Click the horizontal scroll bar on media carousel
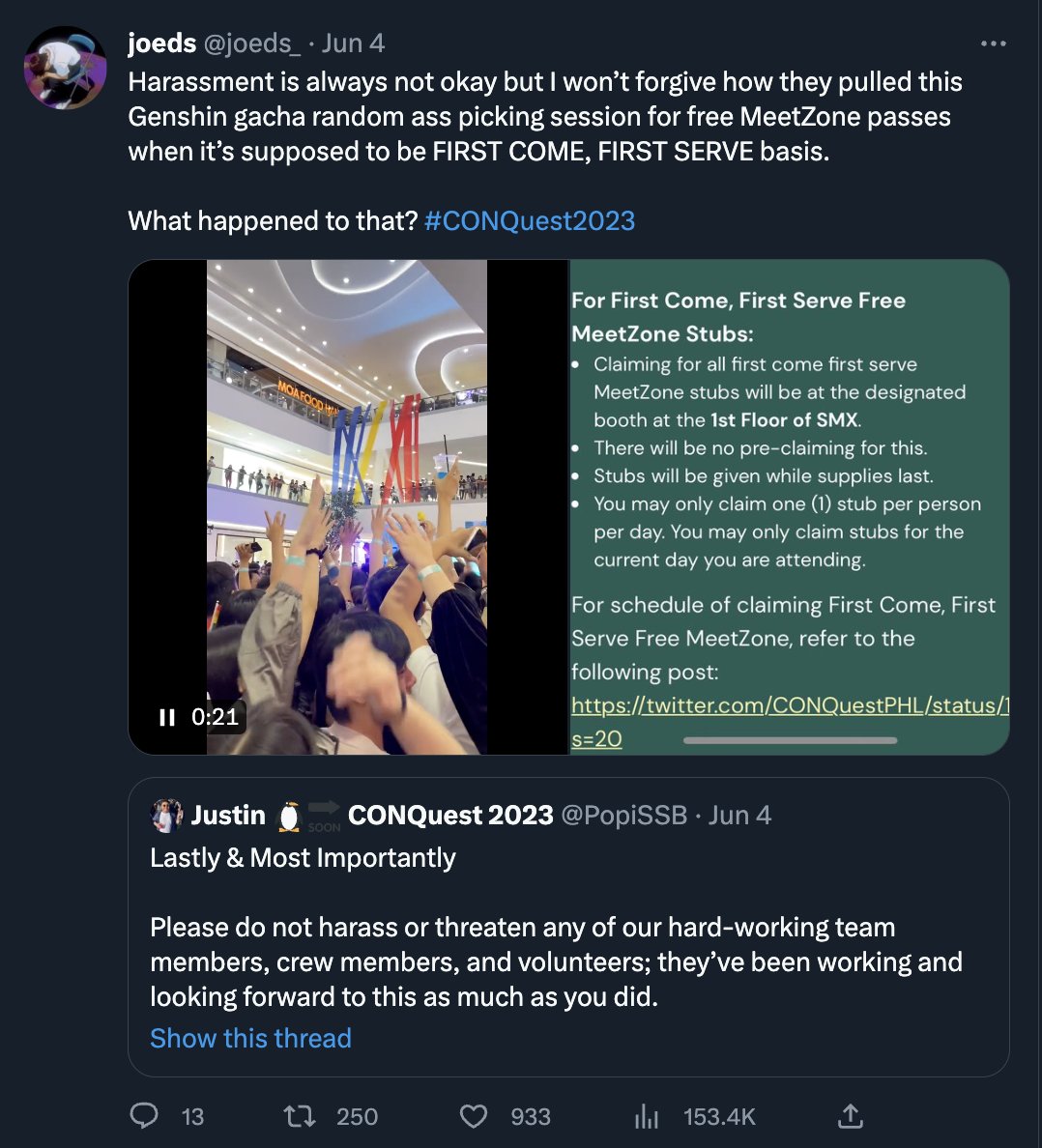The image size is (1042, 1148). click(790, 741)
